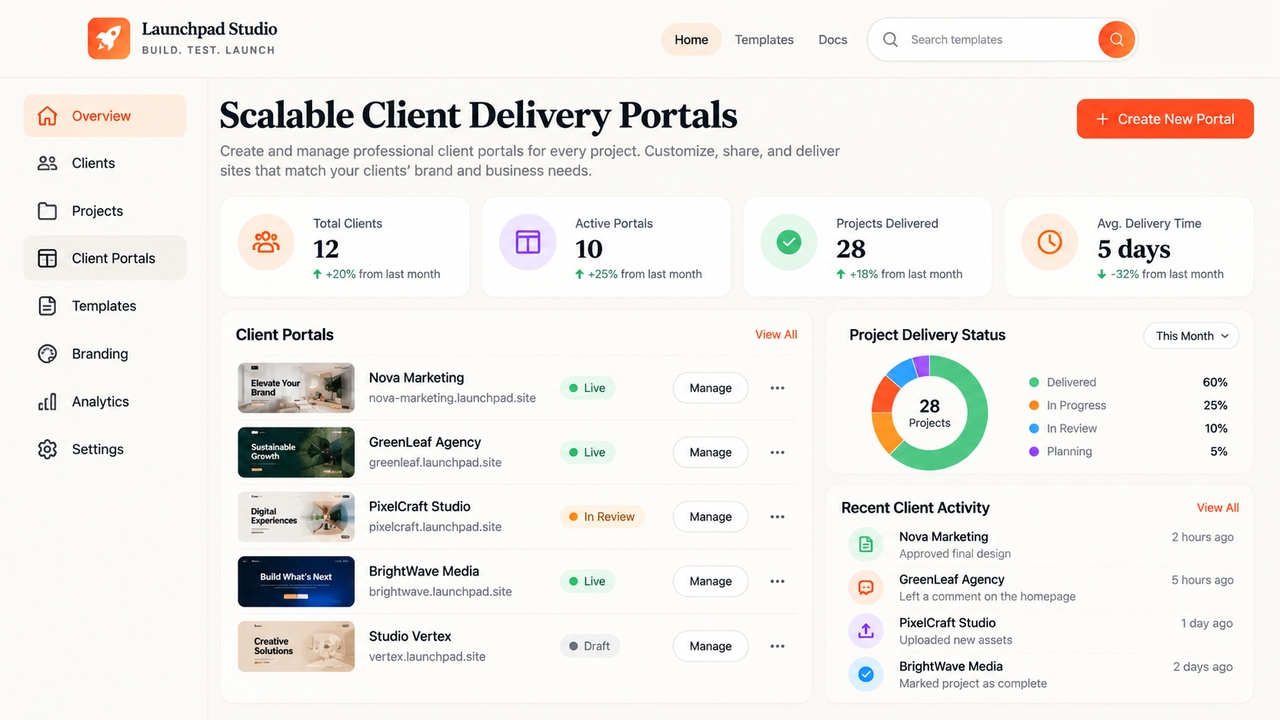Screen dimensions: 1280x720
Task: Click the Create New Portal button
Action: [1165, 119]
